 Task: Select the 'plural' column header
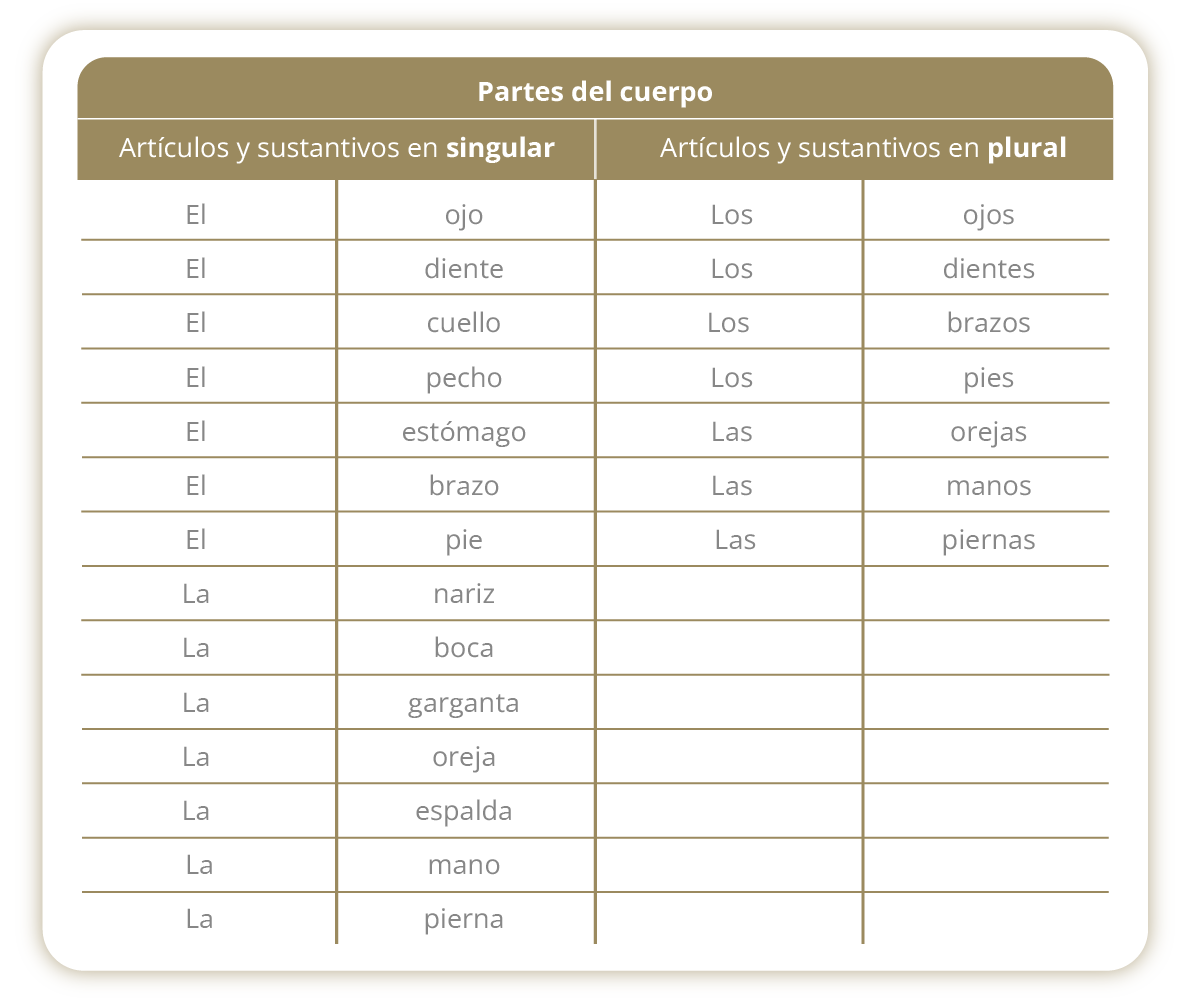pyautogui.click(x=863, y=148)
